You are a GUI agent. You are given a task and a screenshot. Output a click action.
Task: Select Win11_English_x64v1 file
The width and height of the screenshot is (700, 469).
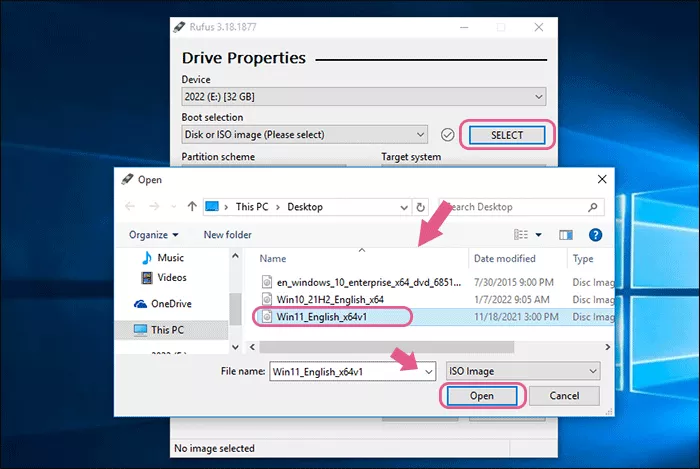[321, 317]
